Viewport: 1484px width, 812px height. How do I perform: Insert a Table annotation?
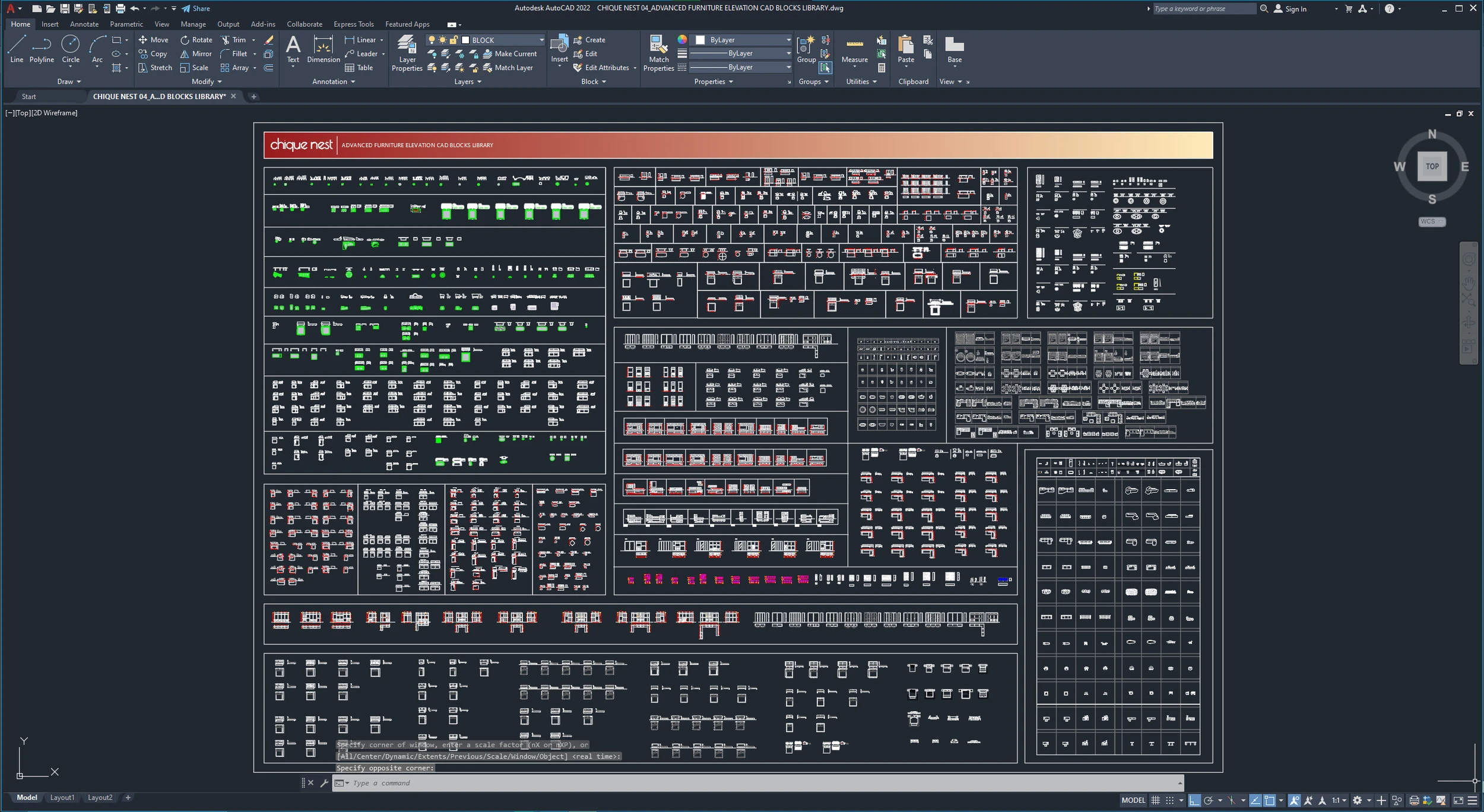tap(359, 68)
